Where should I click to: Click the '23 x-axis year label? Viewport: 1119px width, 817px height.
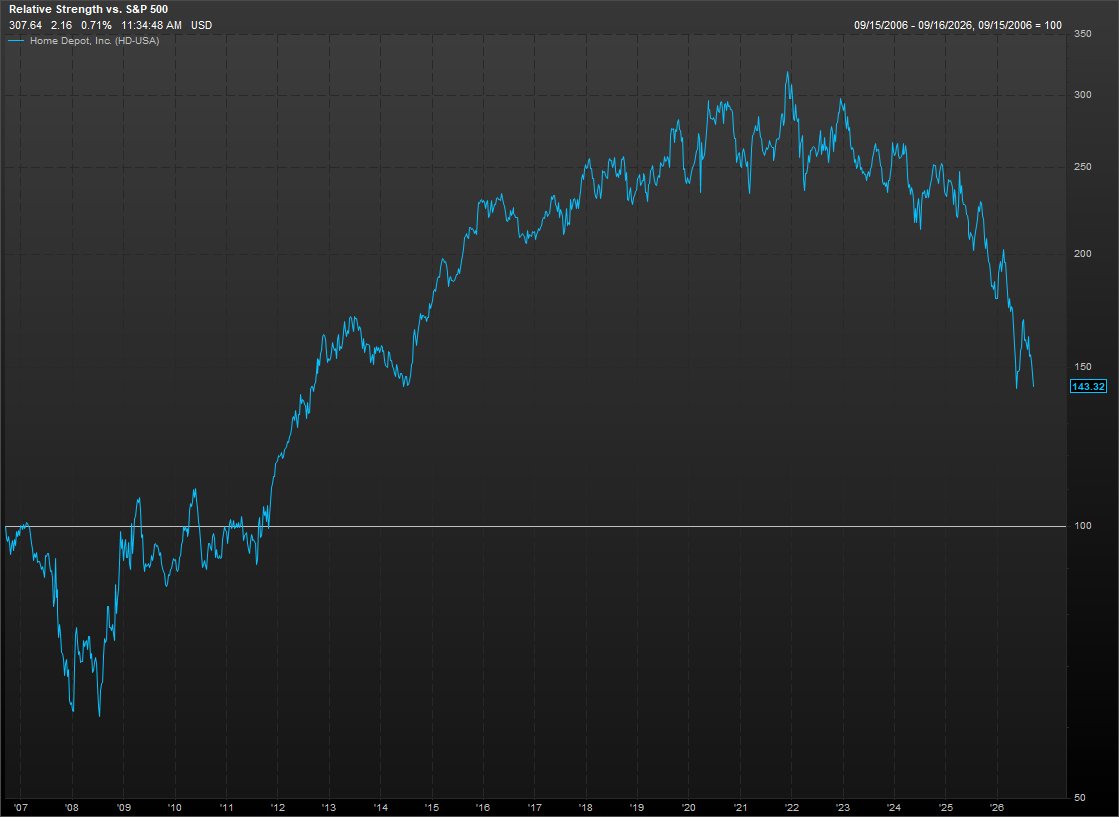point(843,808)
